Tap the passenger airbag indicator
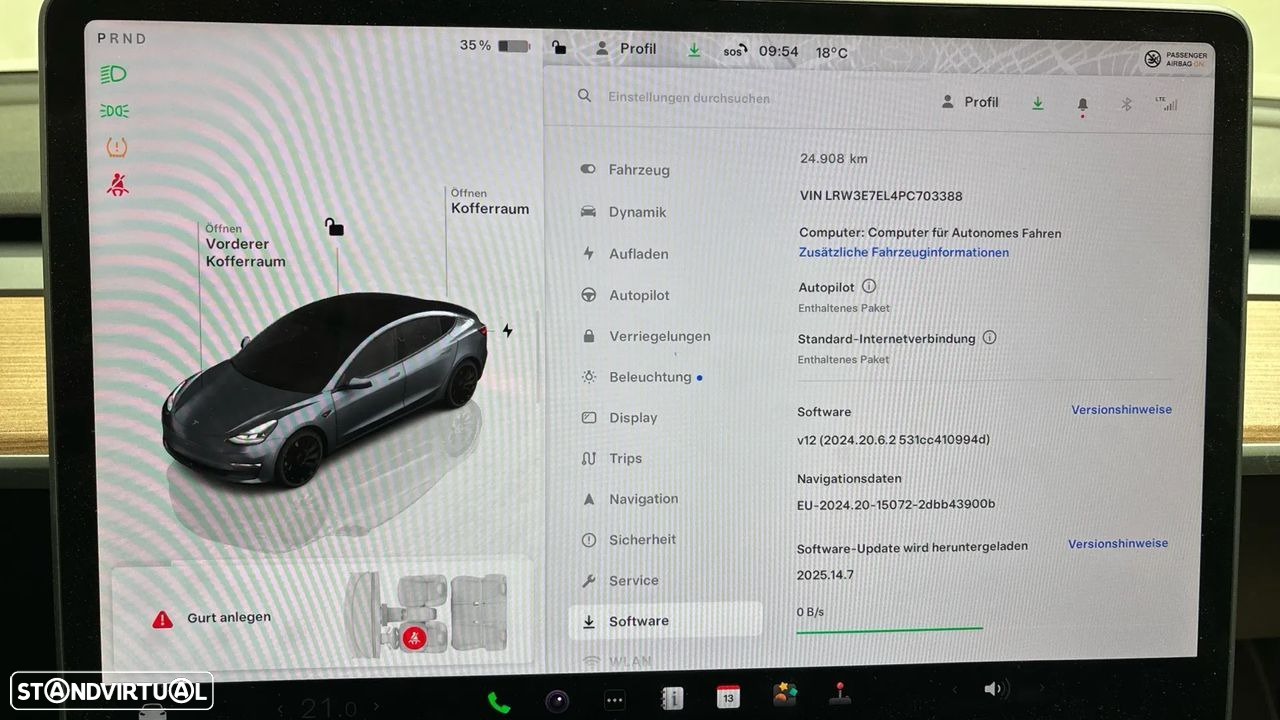 [1176, 59]
